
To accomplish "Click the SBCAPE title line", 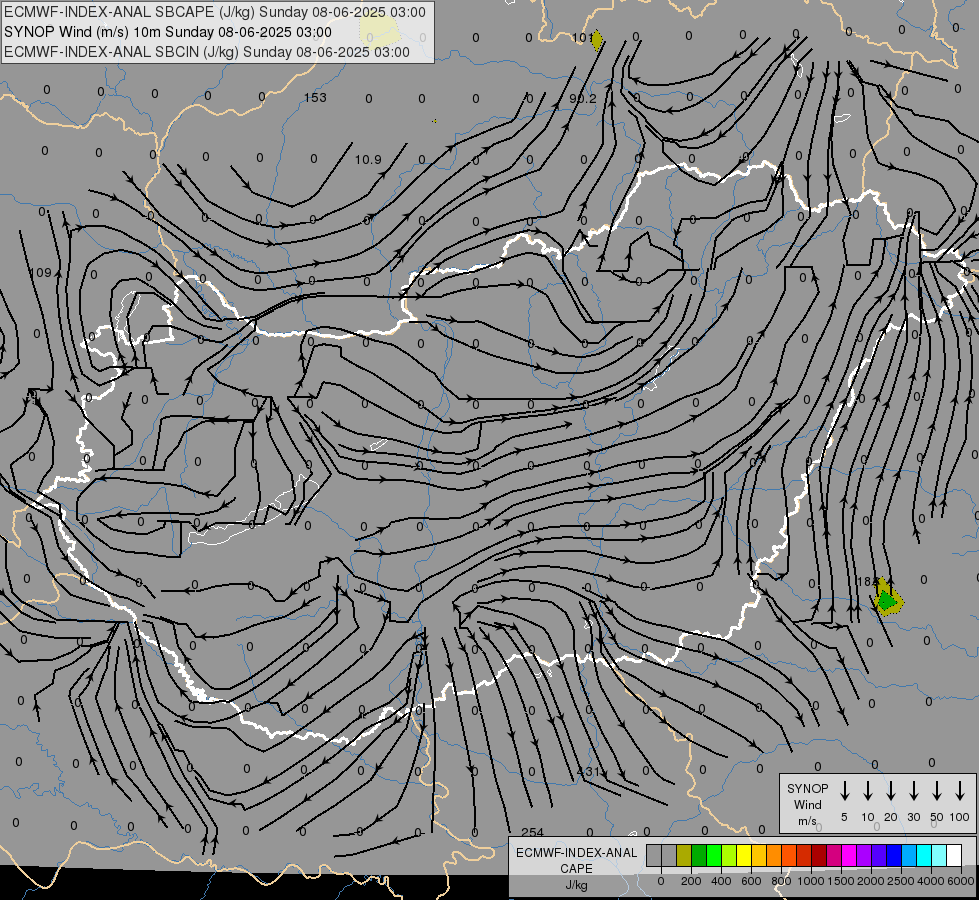I will [215, 12].
